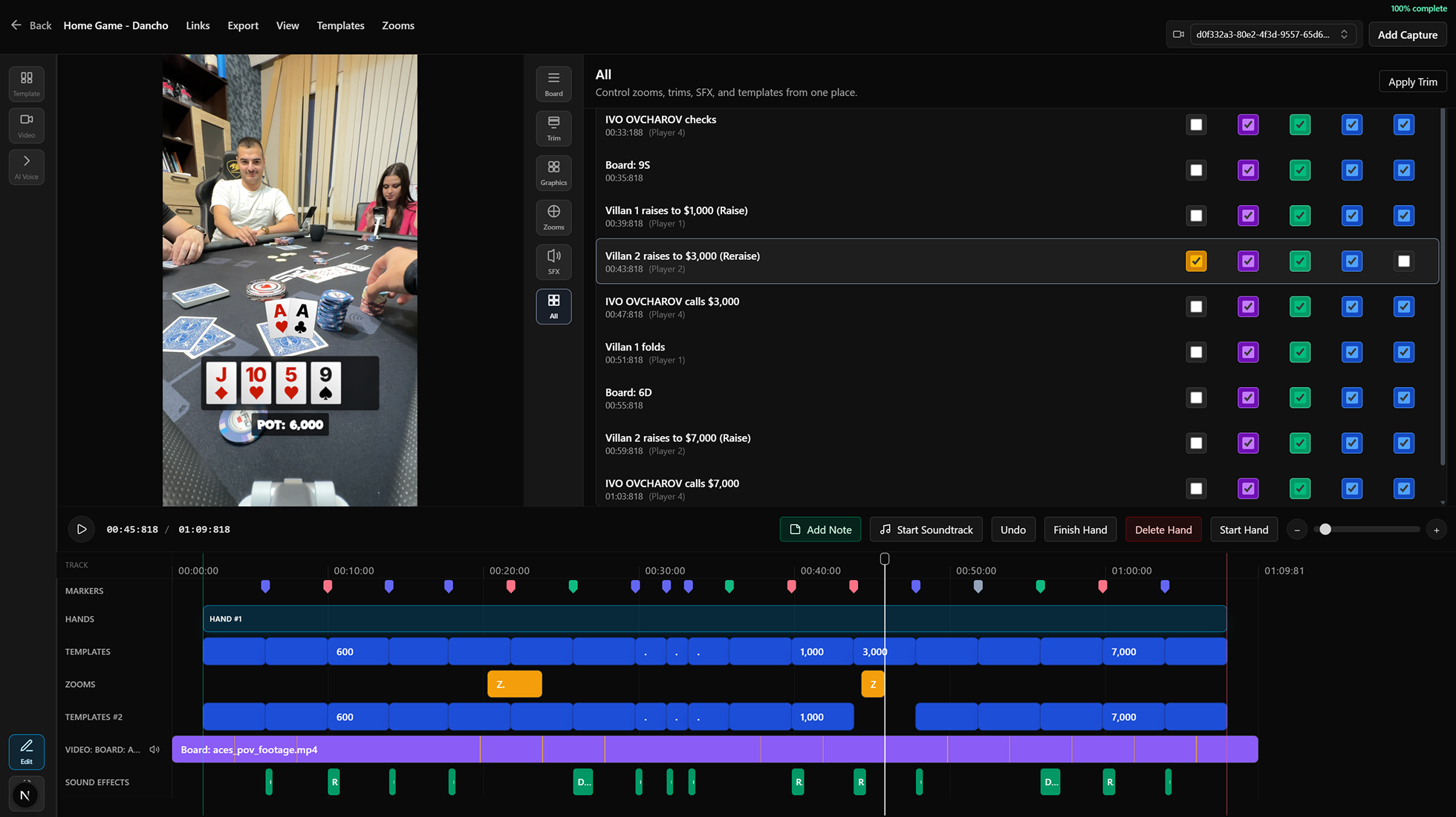Open the Board panel icon

pos(553,84)
